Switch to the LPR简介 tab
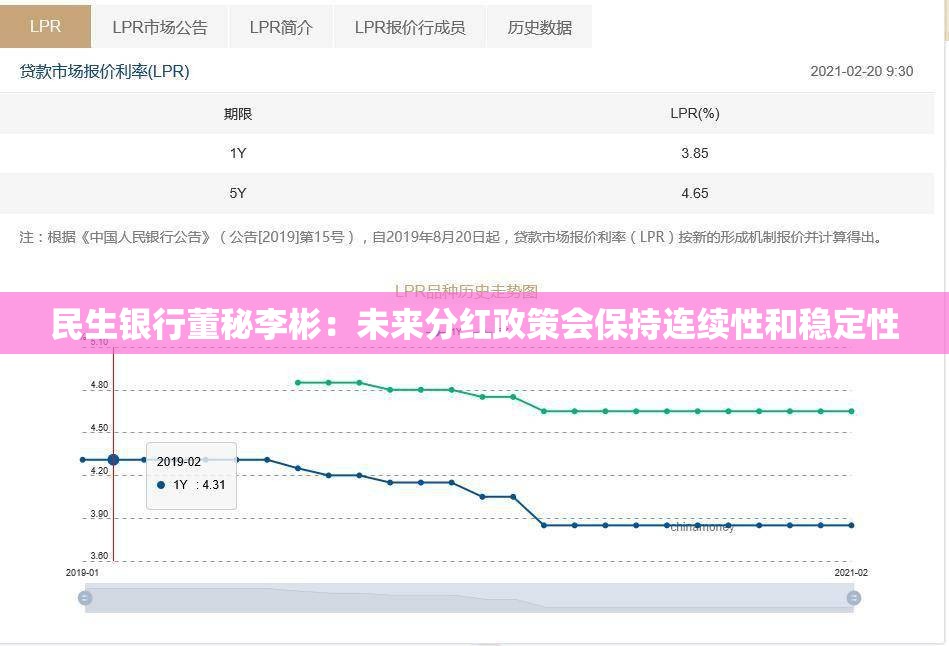Screen dimensions: 949x646 click(x=281, y=27)
